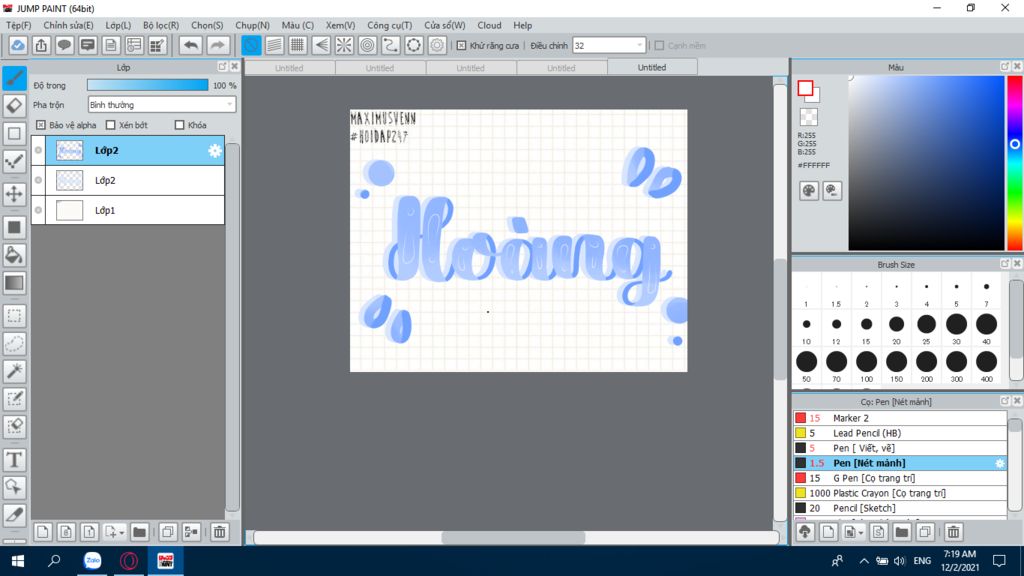Choose Lead Pencil (HB) brush
This screenshot has height=576, width=1024.
click(900, 433)
